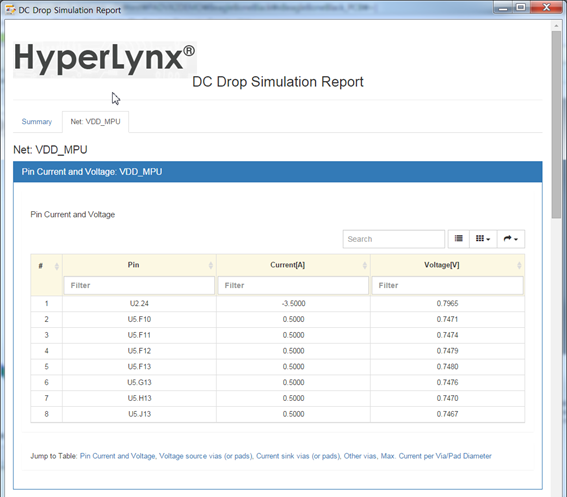Sort by Current[A] column arrows
This screenshot has height=497, width=567.
(365, 266)
